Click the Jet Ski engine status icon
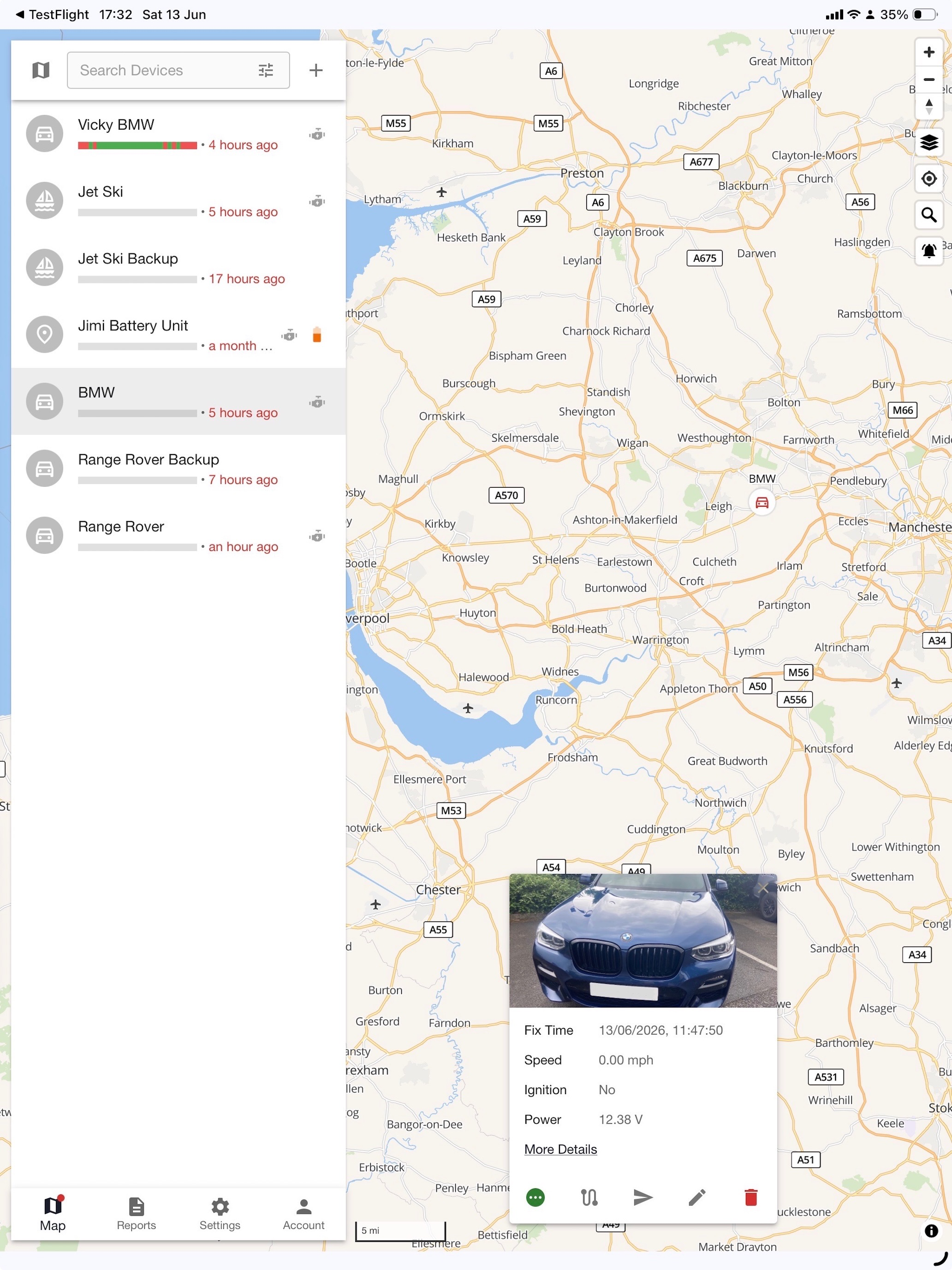Screen dimensions: 952x1270 coord(317,202)
